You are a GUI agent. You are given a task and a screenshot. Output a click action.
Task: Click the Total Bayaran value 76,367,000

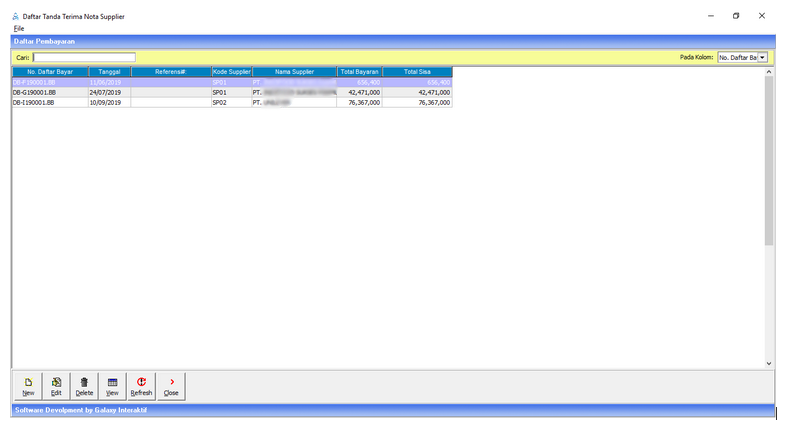[x=363, y=102]
